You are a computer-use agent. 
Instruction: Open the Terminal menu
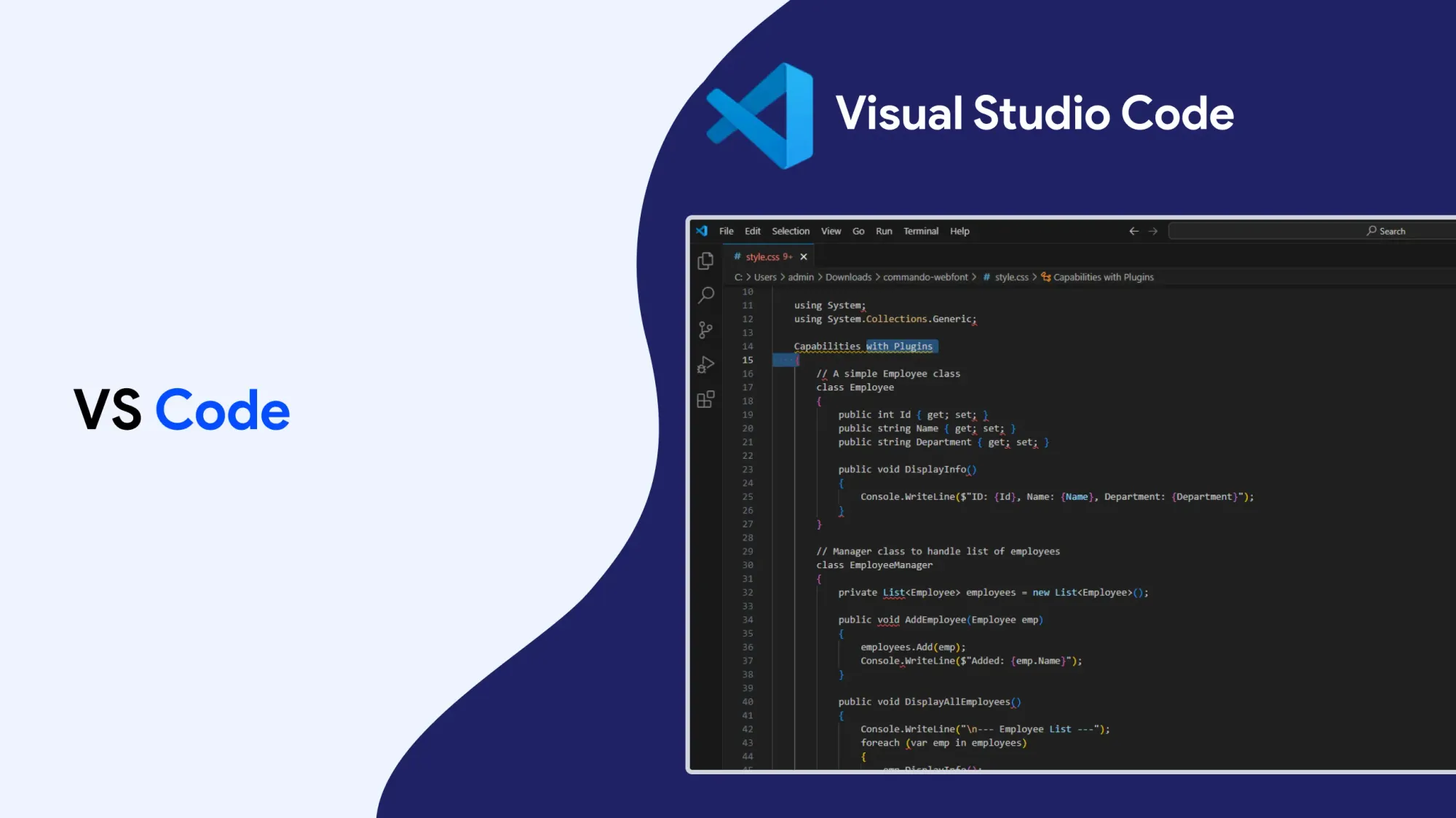[x=921, y=231]
